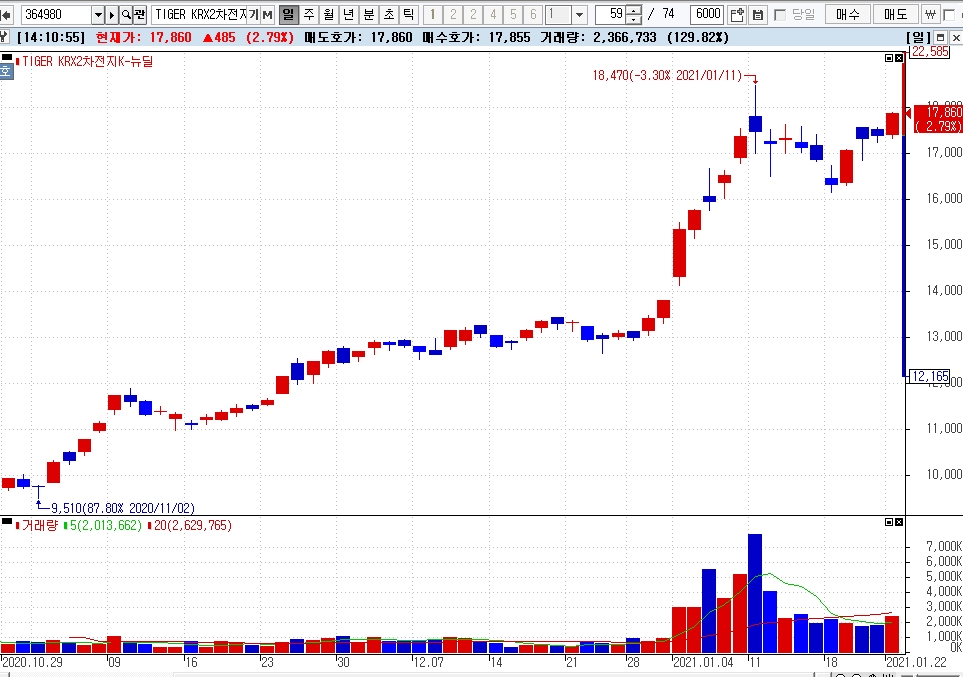Screen dimensions: 963x677
Task: Click the wrench settings icon at left
Action: [4, 38]
